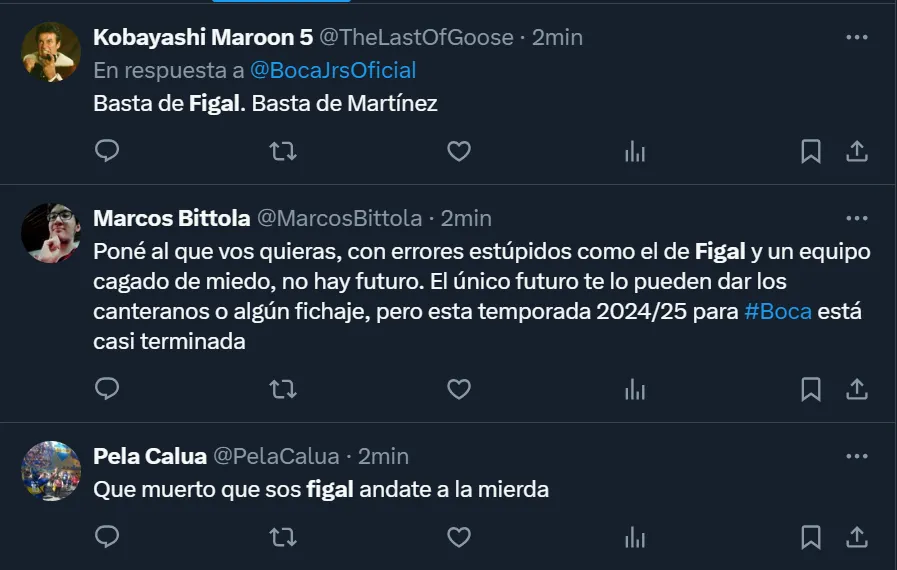Open more options for Pela Calua's tweet

click(x=857, y=456)
